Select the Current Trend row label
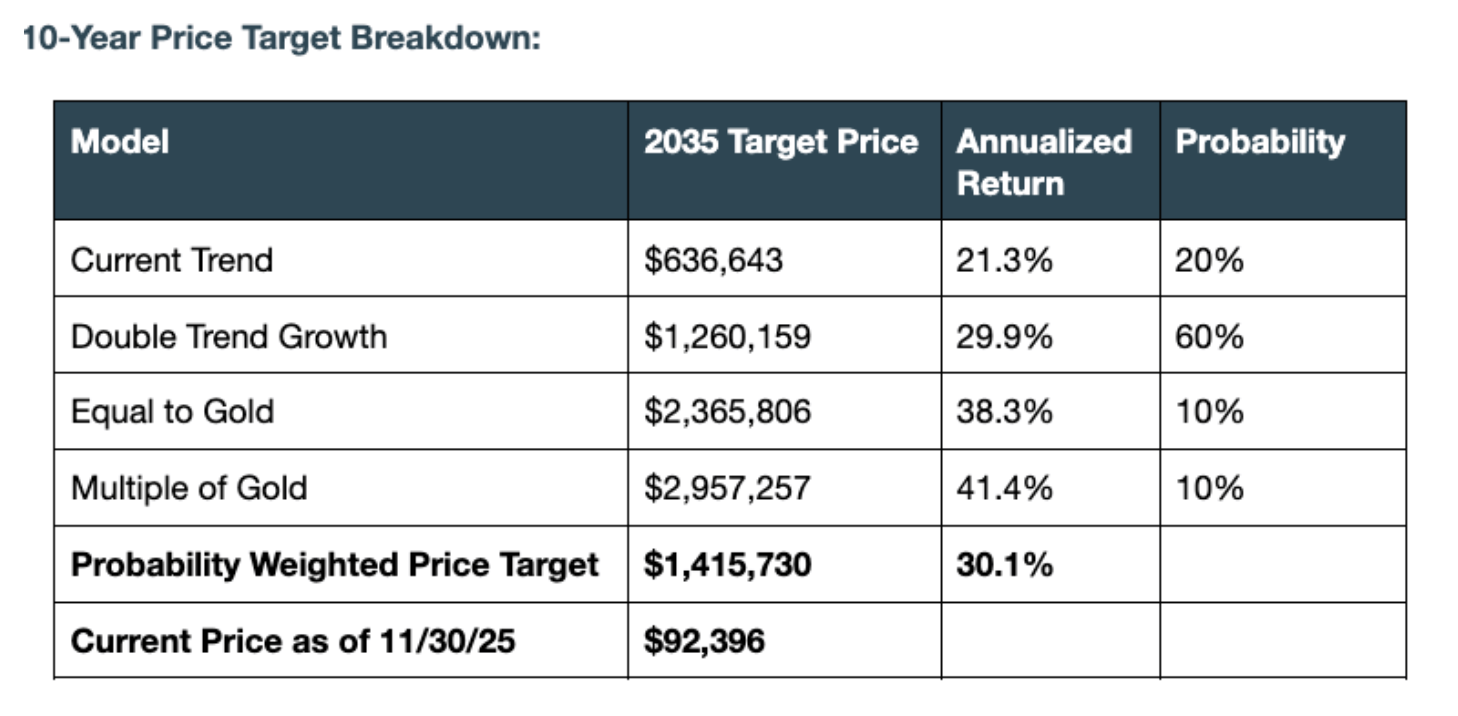This screenshot has height=716, width=1458. click(x=171, y=260)
